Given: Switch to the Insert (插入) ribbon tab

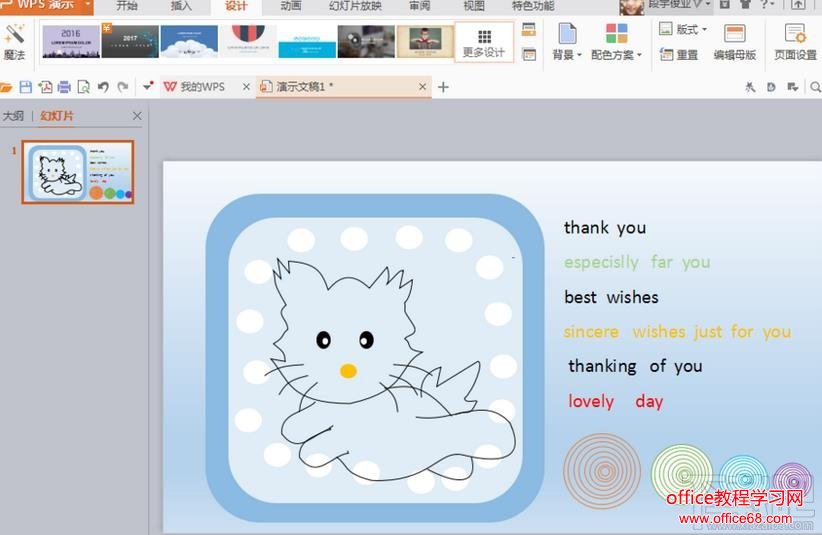Looking at the screenshot, I should [181, 6].
